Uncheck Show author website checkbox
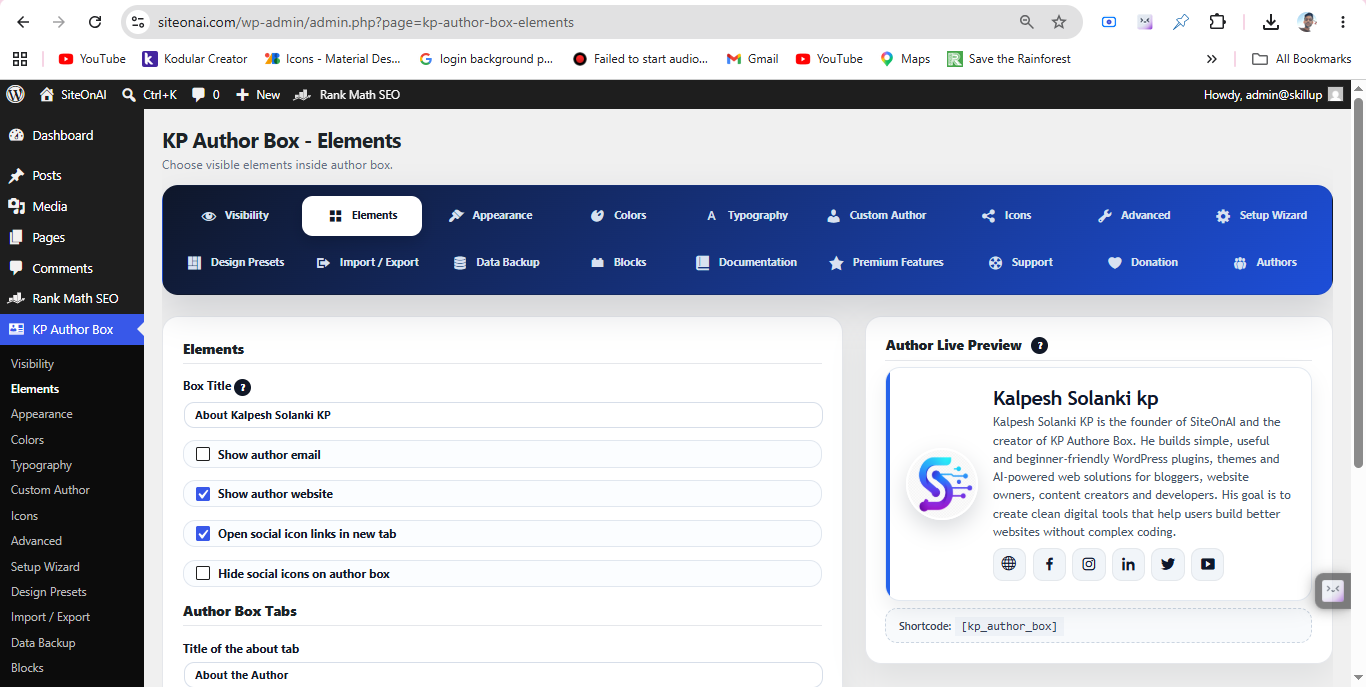 (203, 494)
